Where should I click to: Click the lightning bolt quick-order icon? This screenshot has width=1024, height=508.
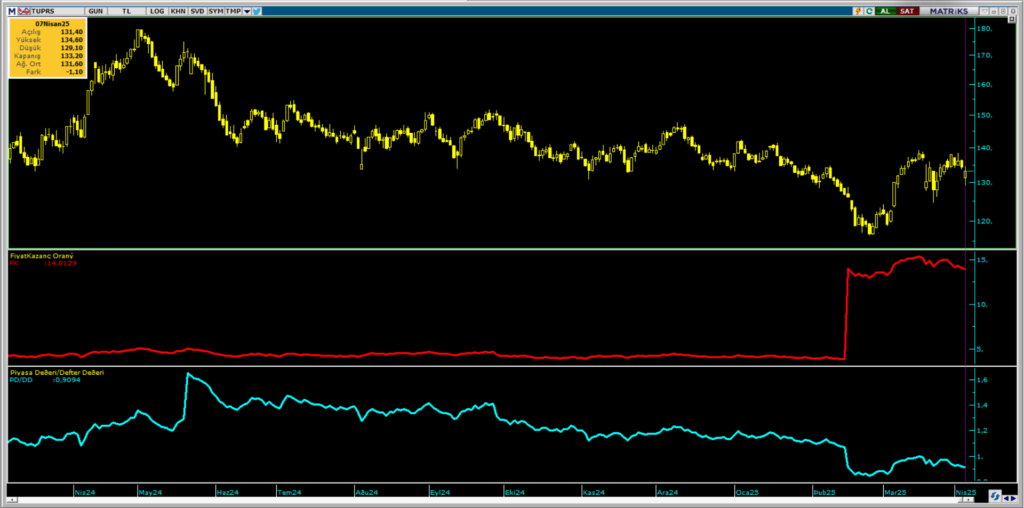857,10
